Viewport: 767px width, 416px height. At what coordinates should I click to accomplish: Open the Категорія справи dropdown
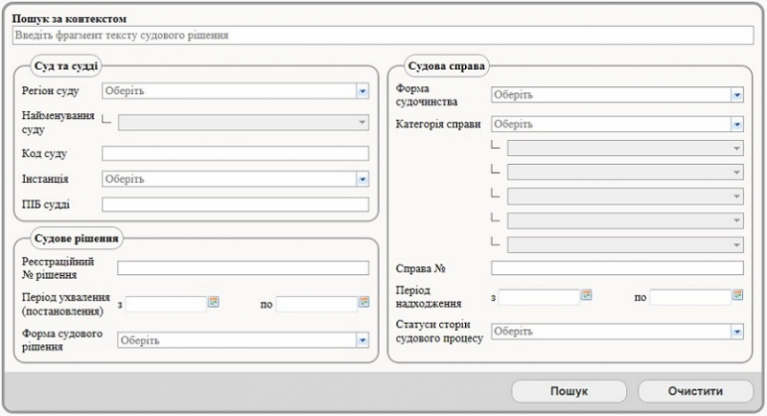click(x=736, y=125)
